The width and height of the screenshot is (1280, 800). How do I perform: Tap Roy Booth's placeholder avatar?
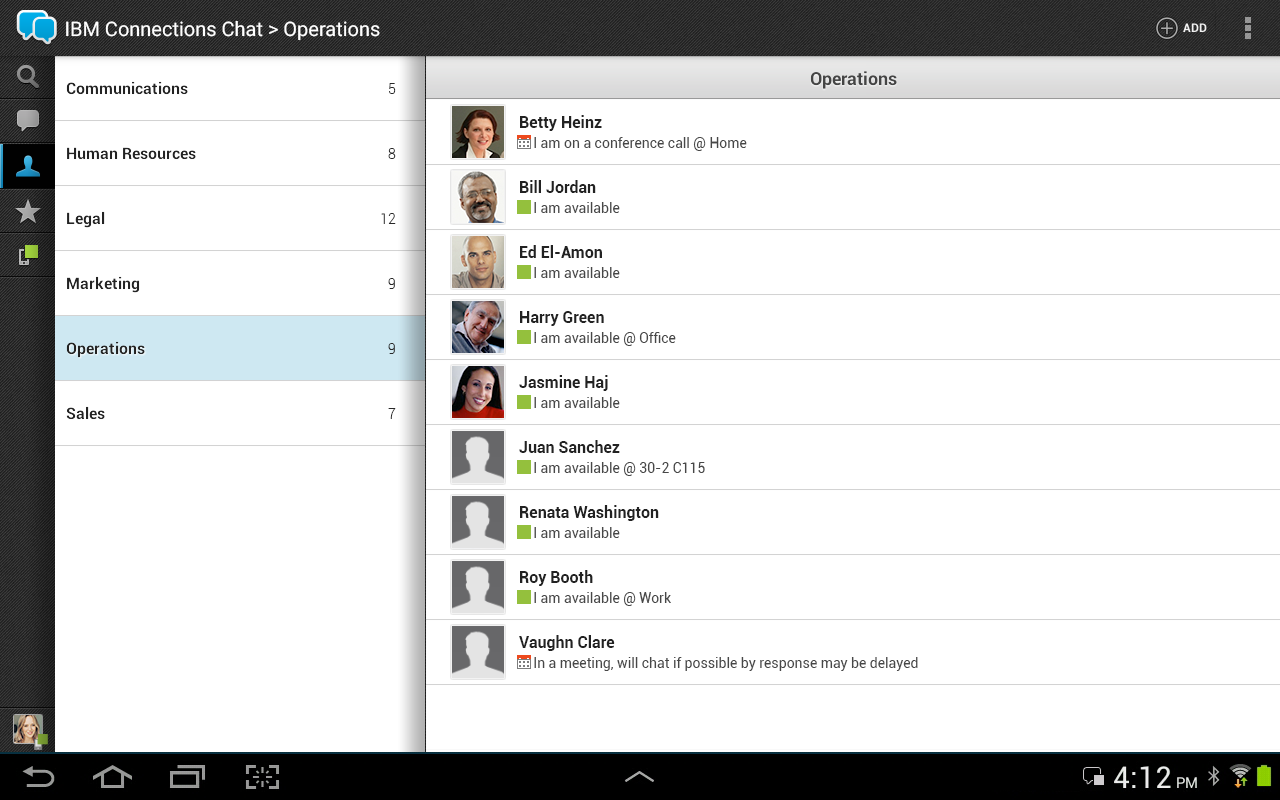(x=478, y=587)
